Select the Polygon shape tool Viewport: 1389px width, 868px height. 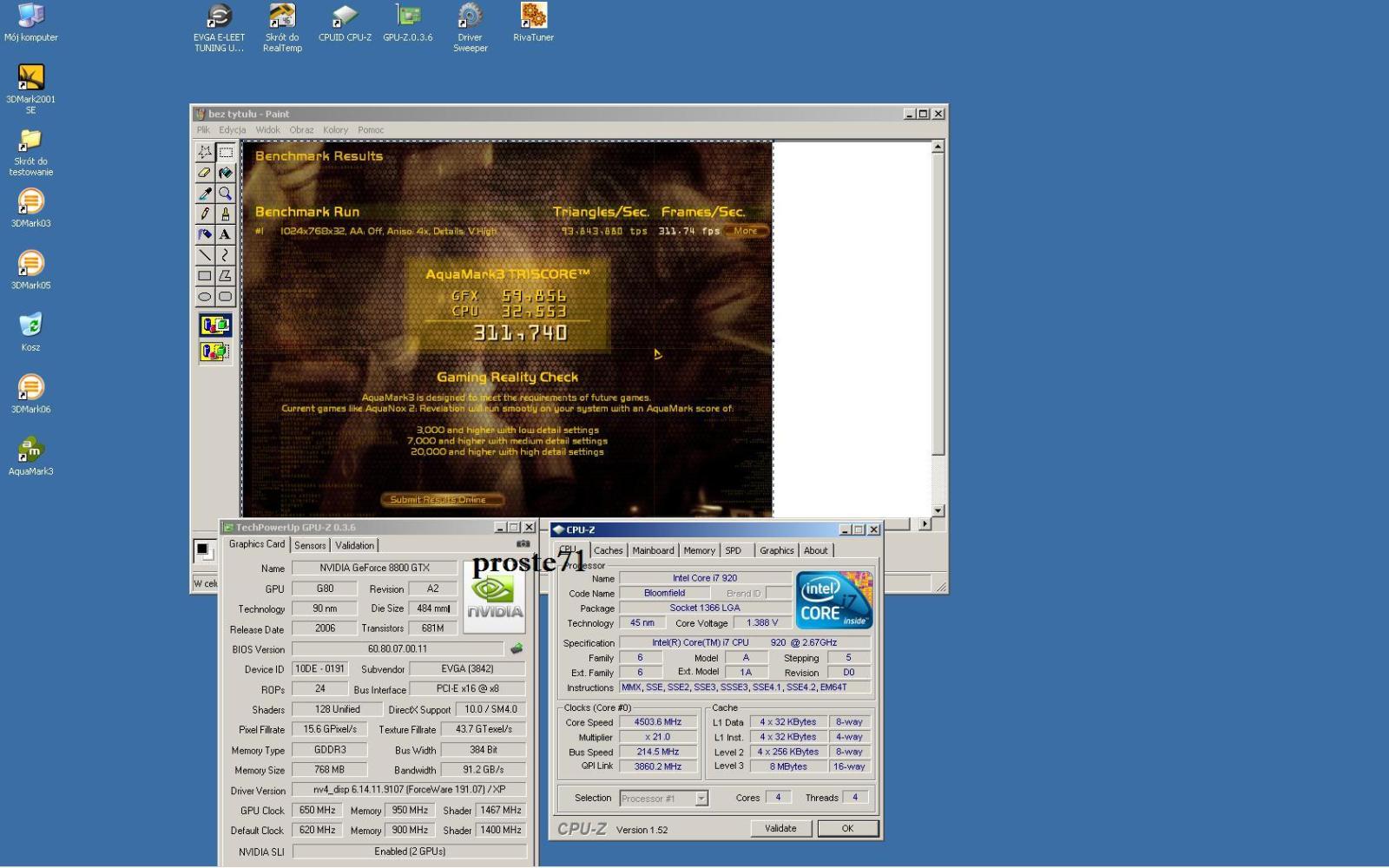pyautogui.click(x=226, y=276)
